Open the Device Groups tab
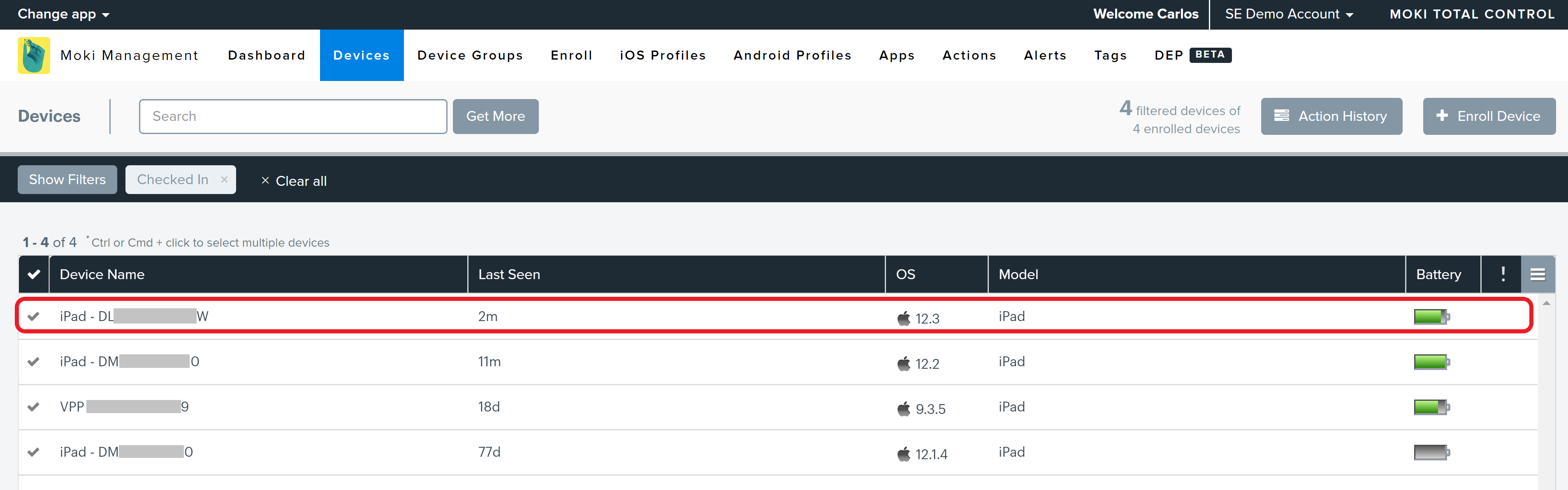 coord(470,55)
